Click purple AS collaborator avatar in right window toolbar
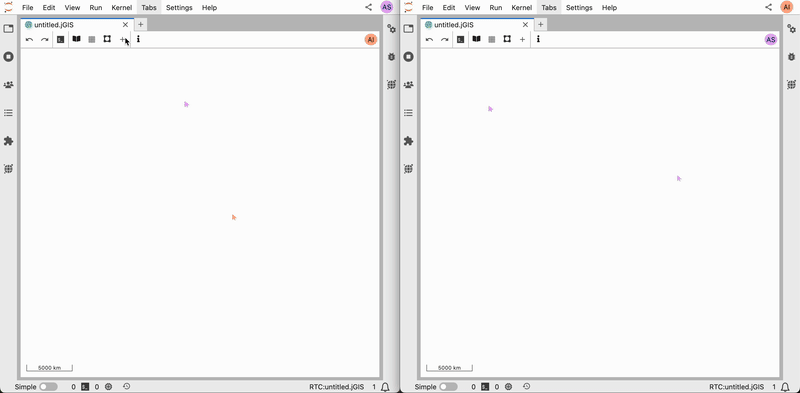Image resolution: width=800 pixels, height=393 pixels. 771,39
